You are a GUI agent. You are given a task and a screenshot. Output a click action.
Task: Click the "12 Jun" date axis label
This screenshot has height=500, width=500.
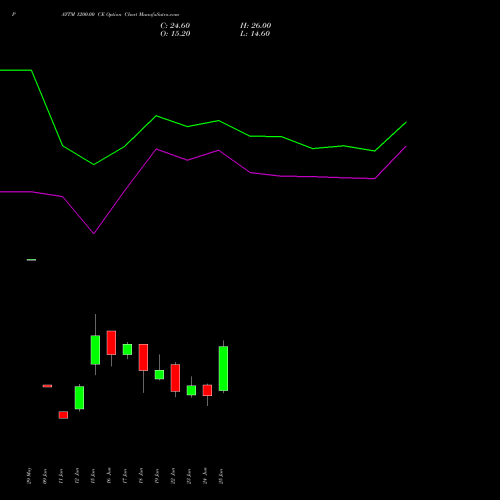point(77,476)
